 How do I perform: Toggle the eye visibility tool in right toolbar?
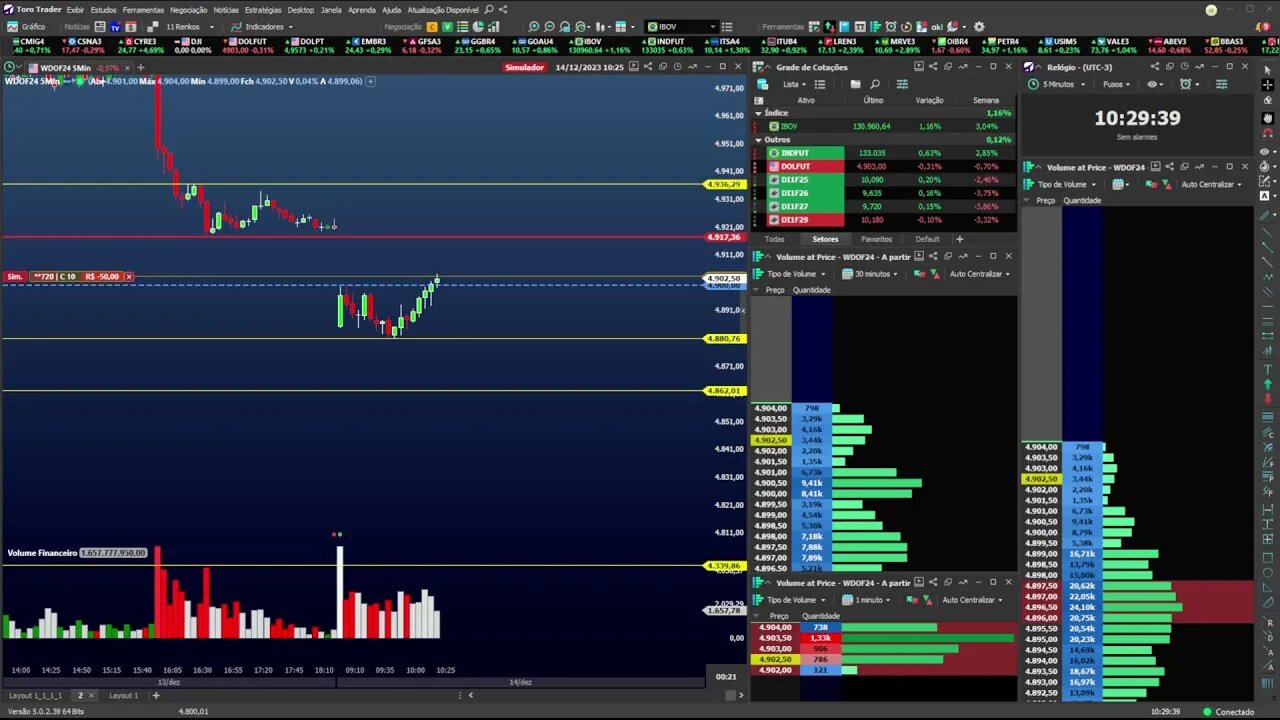tap(1267, 152)
